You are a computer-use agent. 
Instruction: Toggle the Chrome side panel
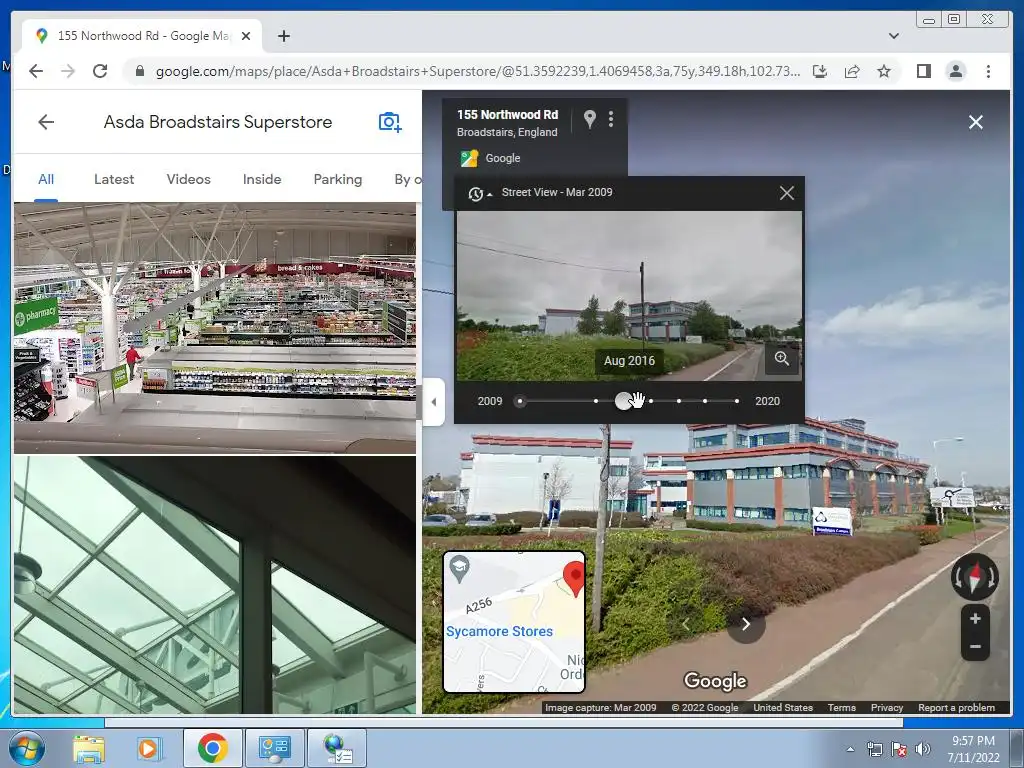coord(923,71)
